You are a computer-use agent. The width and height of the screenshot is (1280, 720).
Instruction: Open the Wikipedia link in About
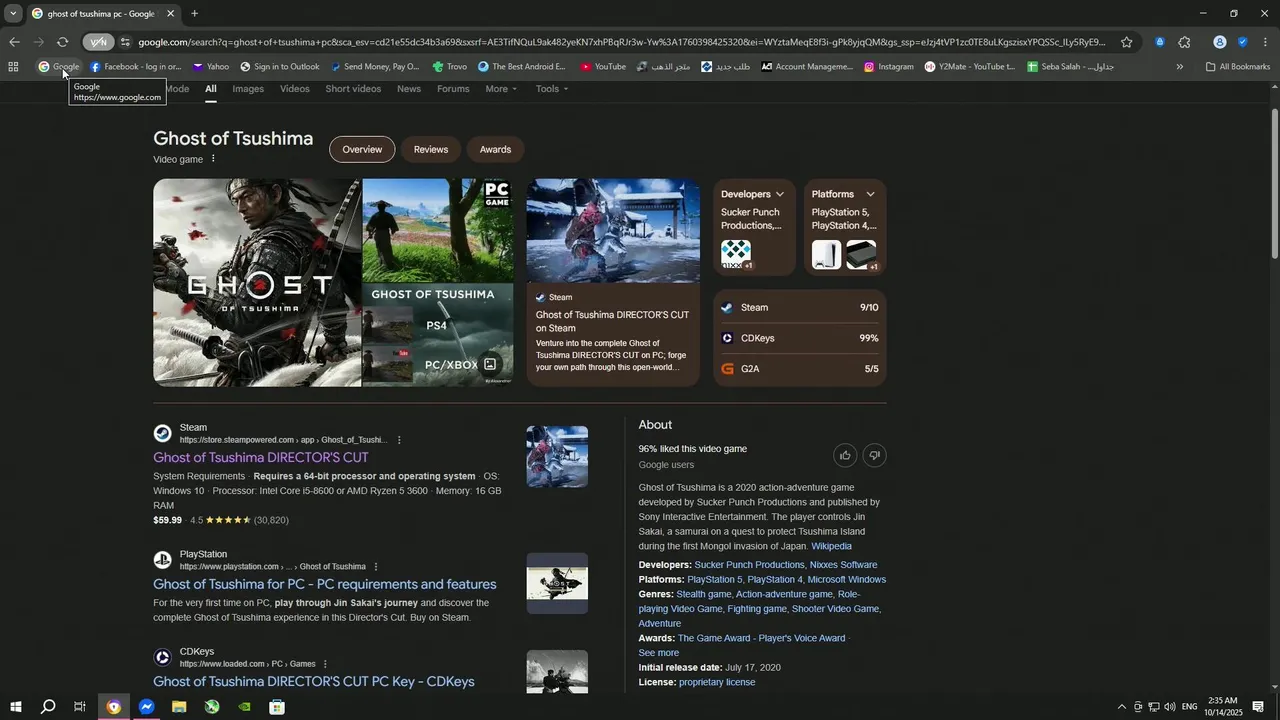831,547
